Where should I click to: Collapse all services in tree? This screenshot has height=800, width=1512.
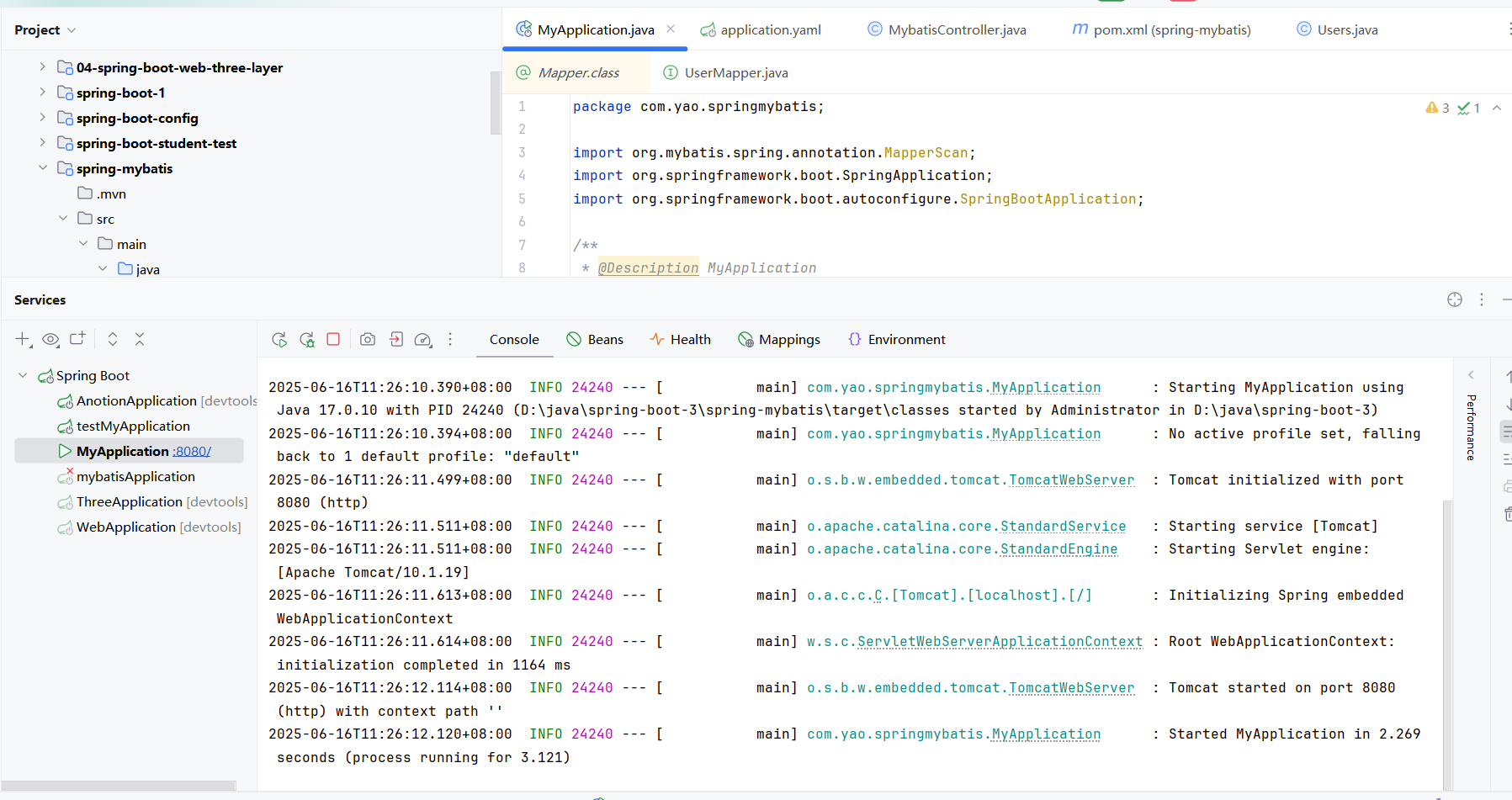coord(140,339)
